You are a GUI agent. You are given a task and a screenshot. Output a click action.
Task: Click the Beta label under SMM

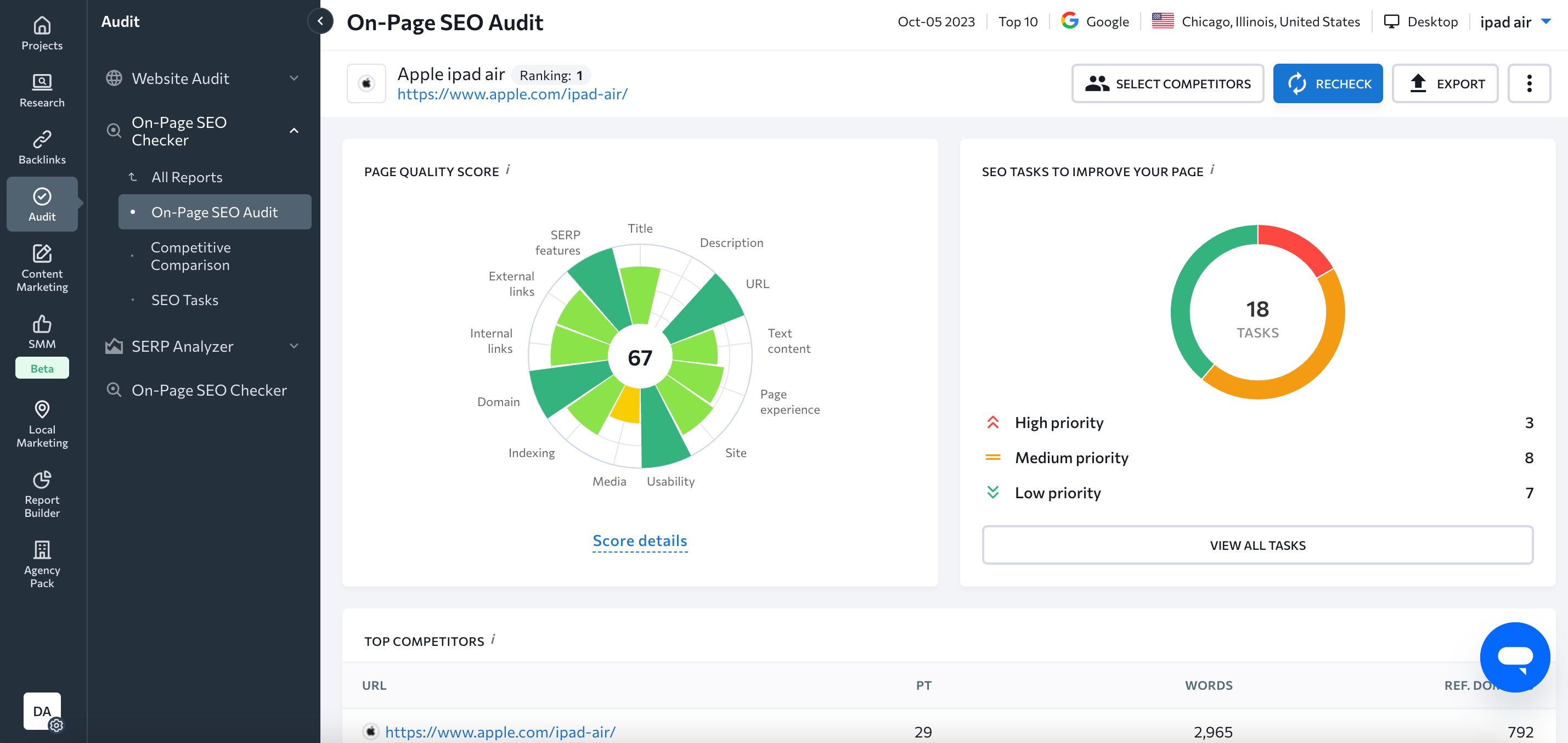42,368
